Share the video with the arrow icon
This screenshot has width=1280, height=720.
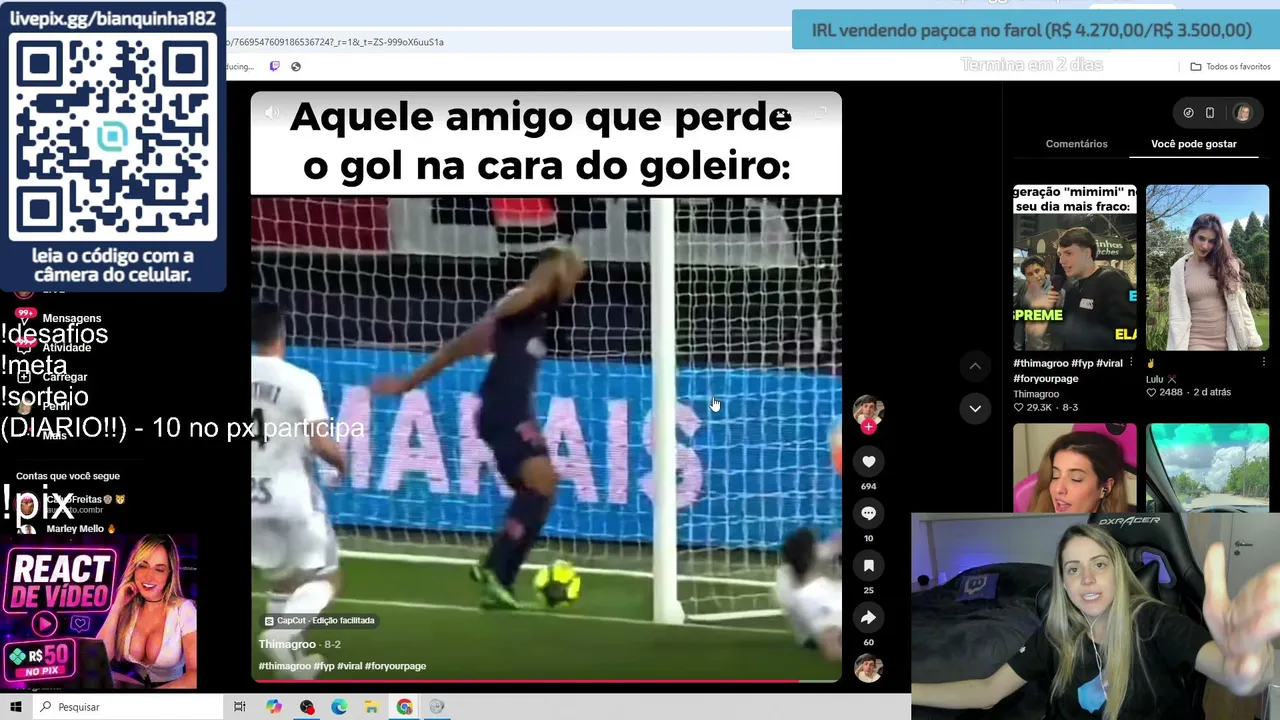click(868, 618)
